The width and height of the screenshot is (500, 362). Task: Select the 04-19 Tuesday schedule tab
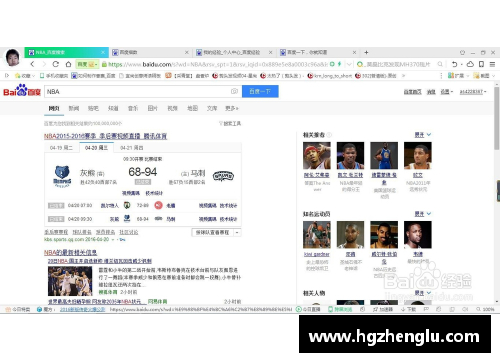tap(61, 148)
